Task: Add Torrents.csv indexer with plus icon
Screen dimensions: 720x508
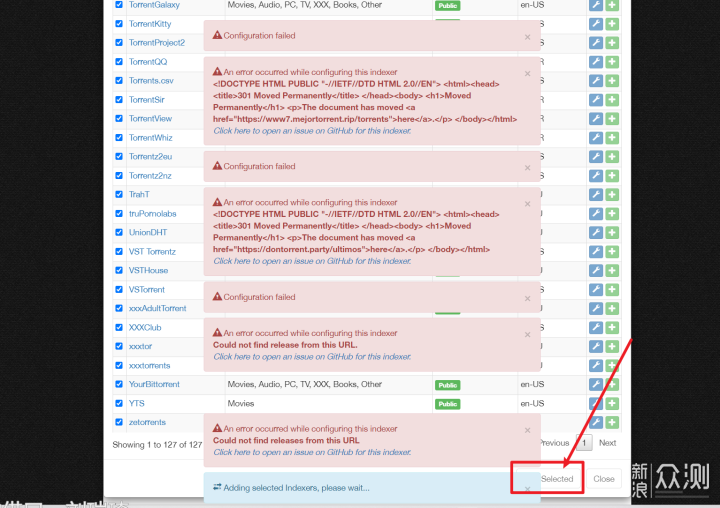Action: click(612, 81)
